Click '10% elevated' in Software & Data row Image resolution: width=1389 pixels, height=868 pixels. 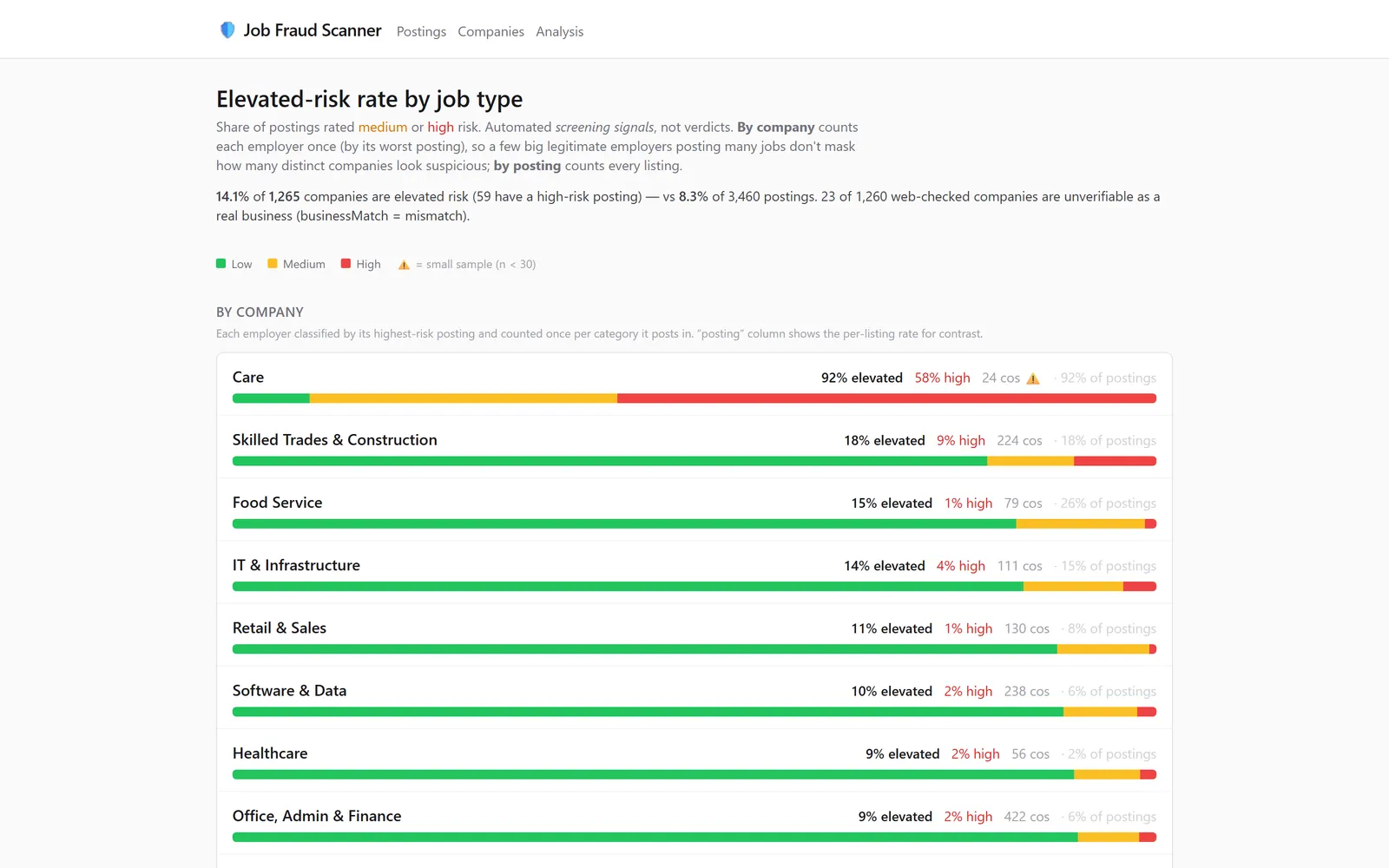(x=892, y=690)
